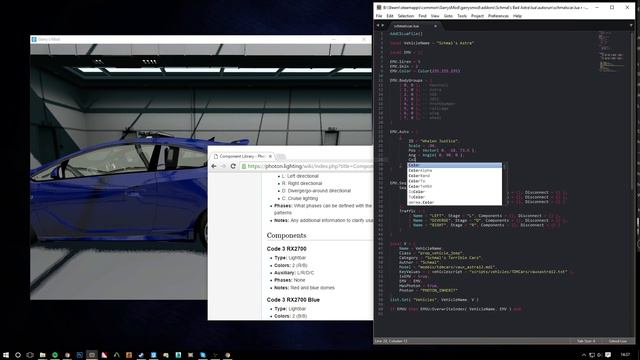Screen dimensions: 640x360
Task: Click the secure padlock icon in address bar
Action: [x=244, y=166]
